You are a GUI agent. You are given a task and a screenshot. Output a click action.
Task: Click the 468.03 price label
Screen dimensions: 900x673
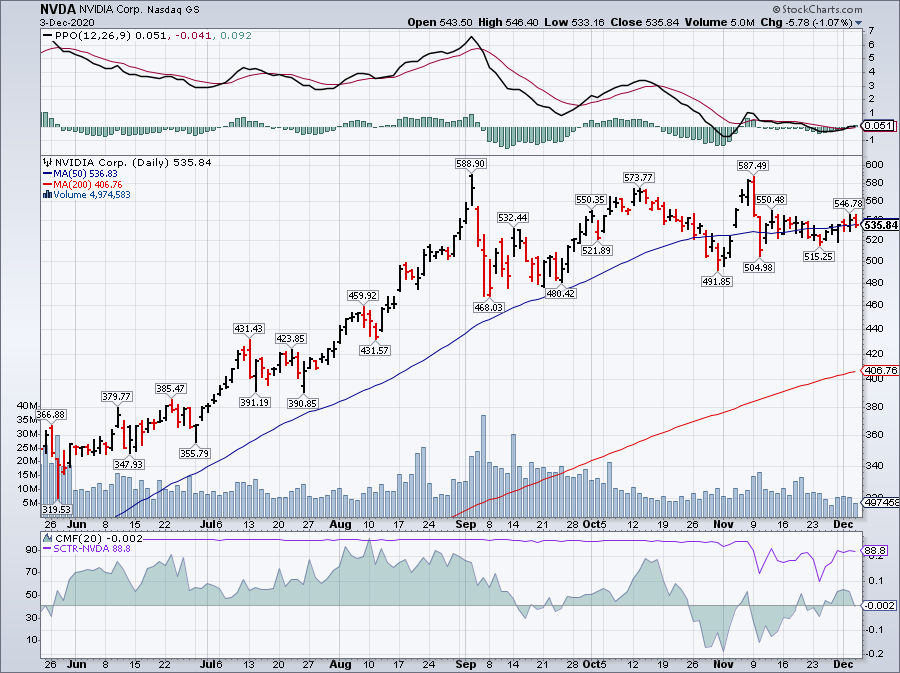pyautogui.click(x=488, y=308)
